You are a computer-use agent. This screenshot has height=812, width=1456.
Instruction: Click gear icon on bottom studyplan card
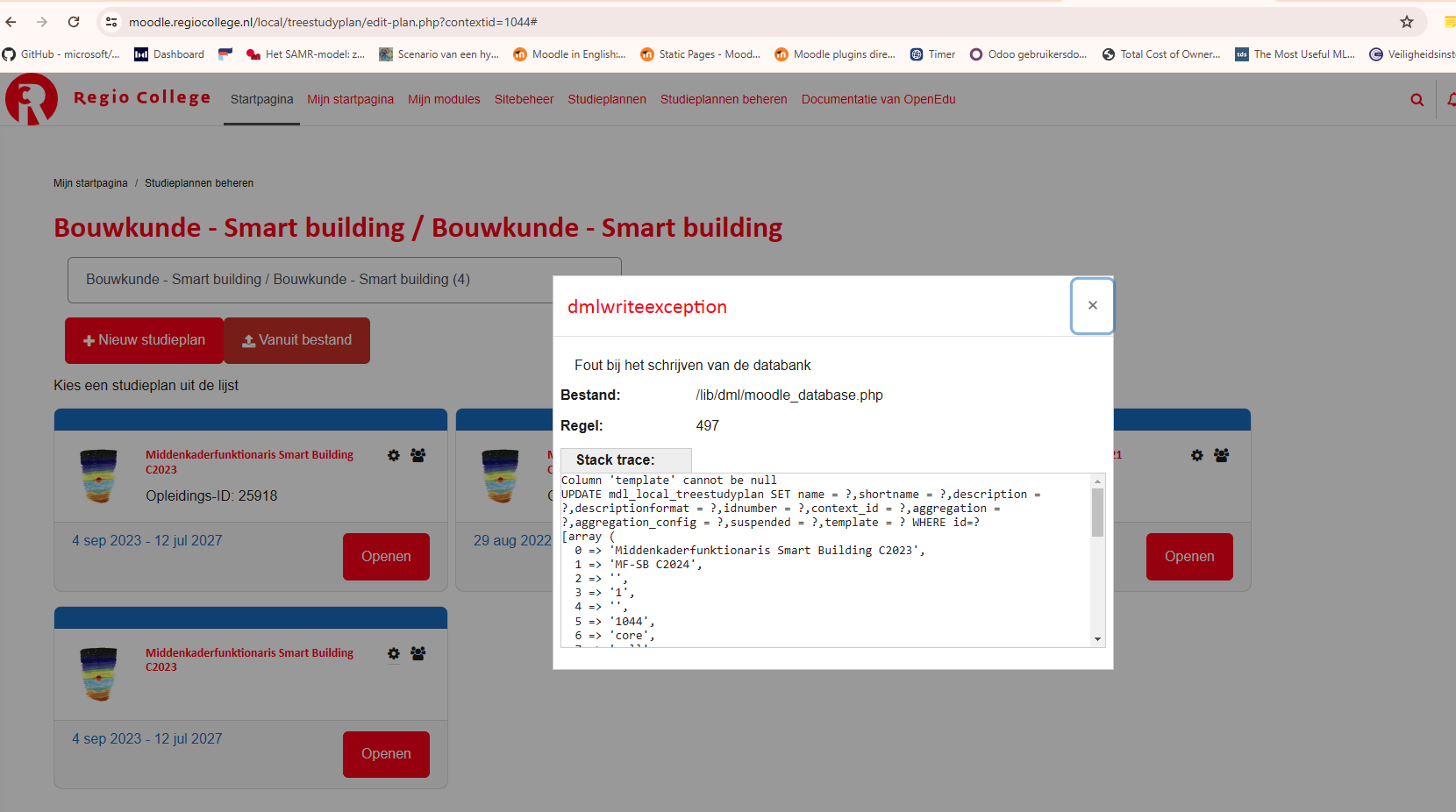click(x=394, y=653)
